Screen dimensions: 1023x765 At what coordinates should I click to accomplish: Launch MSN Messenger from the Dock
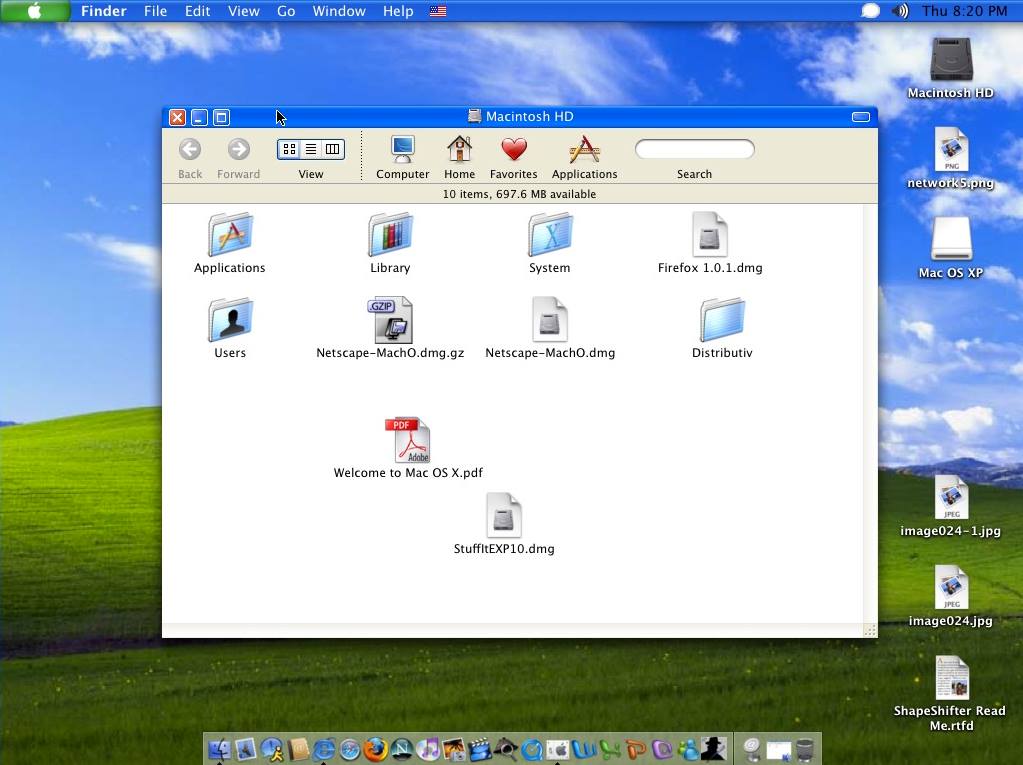tap(689, 749)
